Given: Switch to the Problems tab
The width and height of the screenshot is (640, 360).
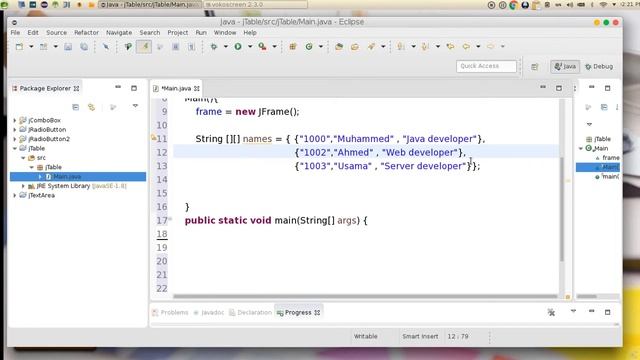Looking at the screenshot, I should 171,312.
